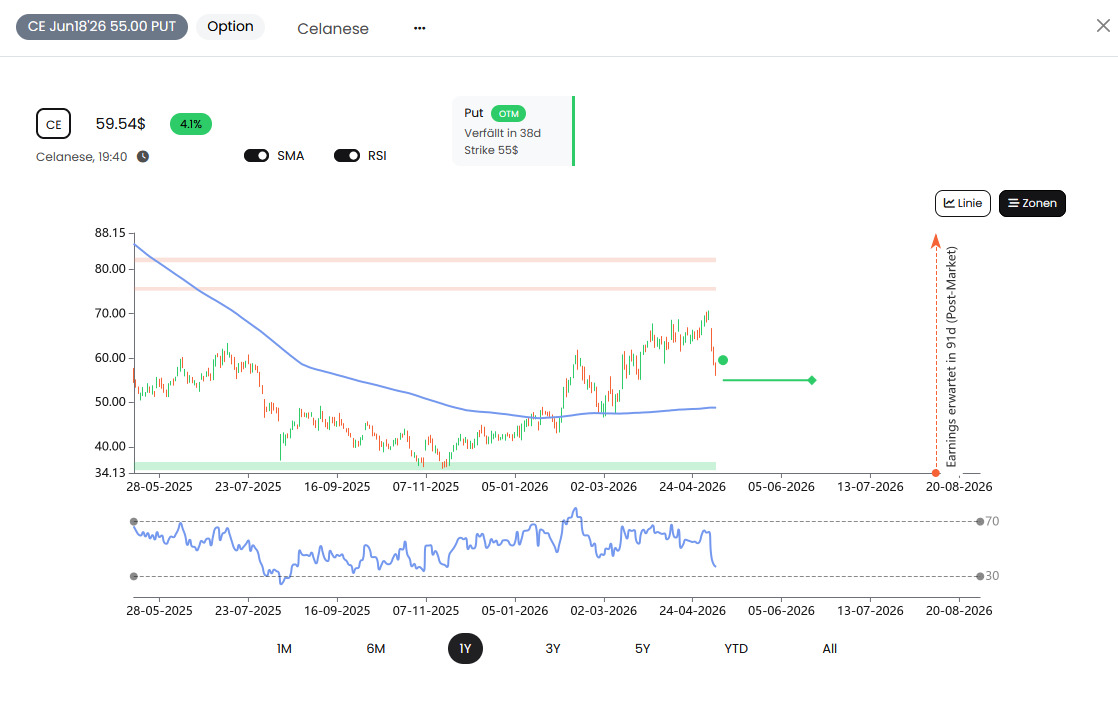Switch chart to Linie view

(x=963, y=203)
